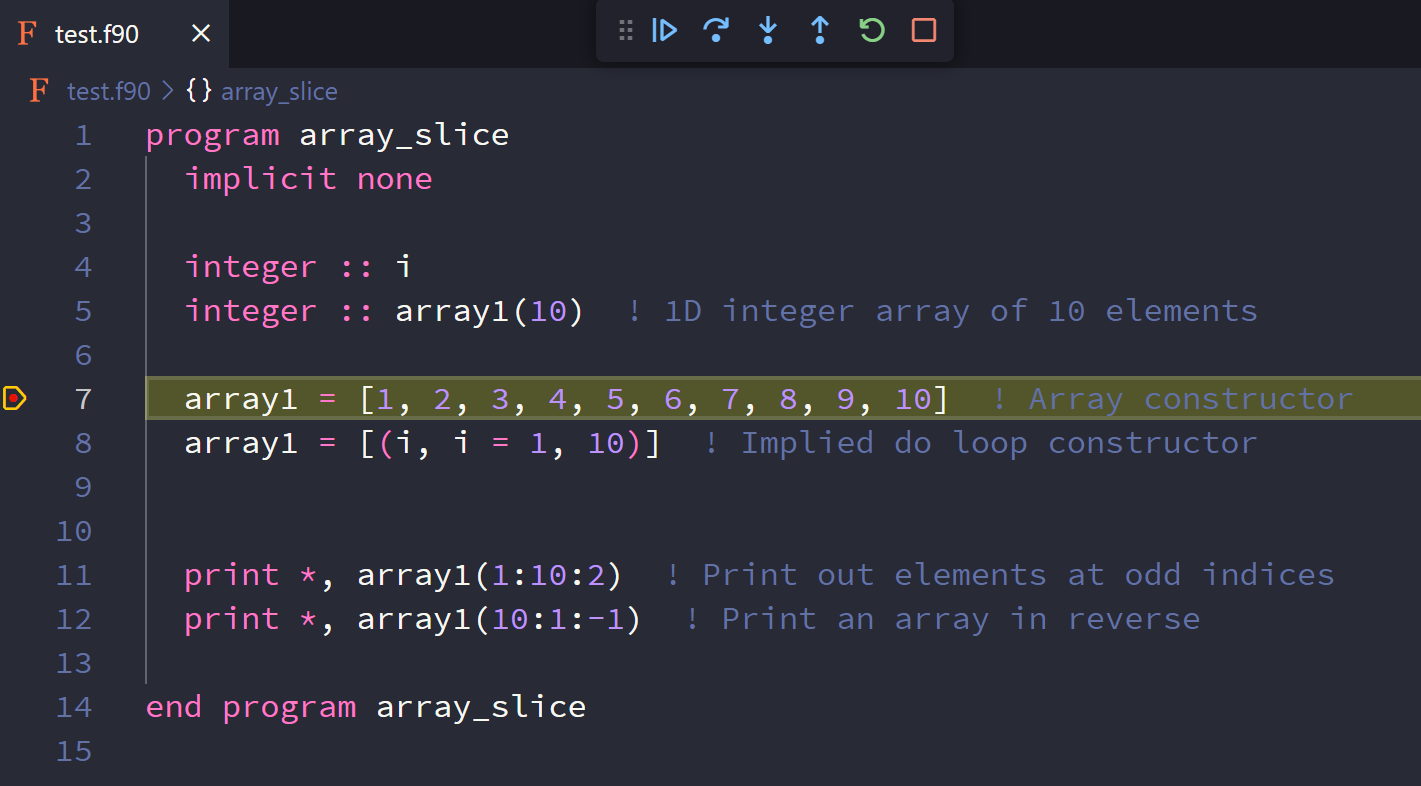Viewport: 1421px width, 786px height.
Task: Select the test.f90 editor tab
Action: [x=97, y=34]
